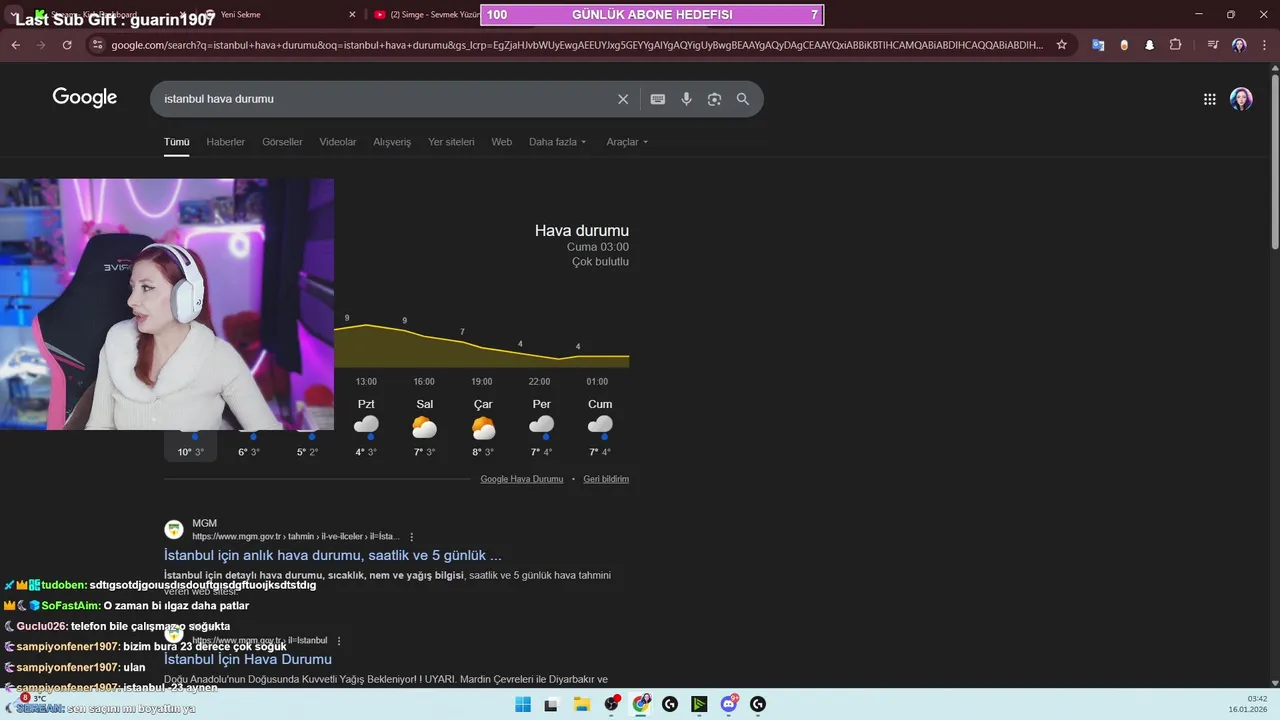
Task: Open more options for first MGM result
Action: (x=412, y=537)
